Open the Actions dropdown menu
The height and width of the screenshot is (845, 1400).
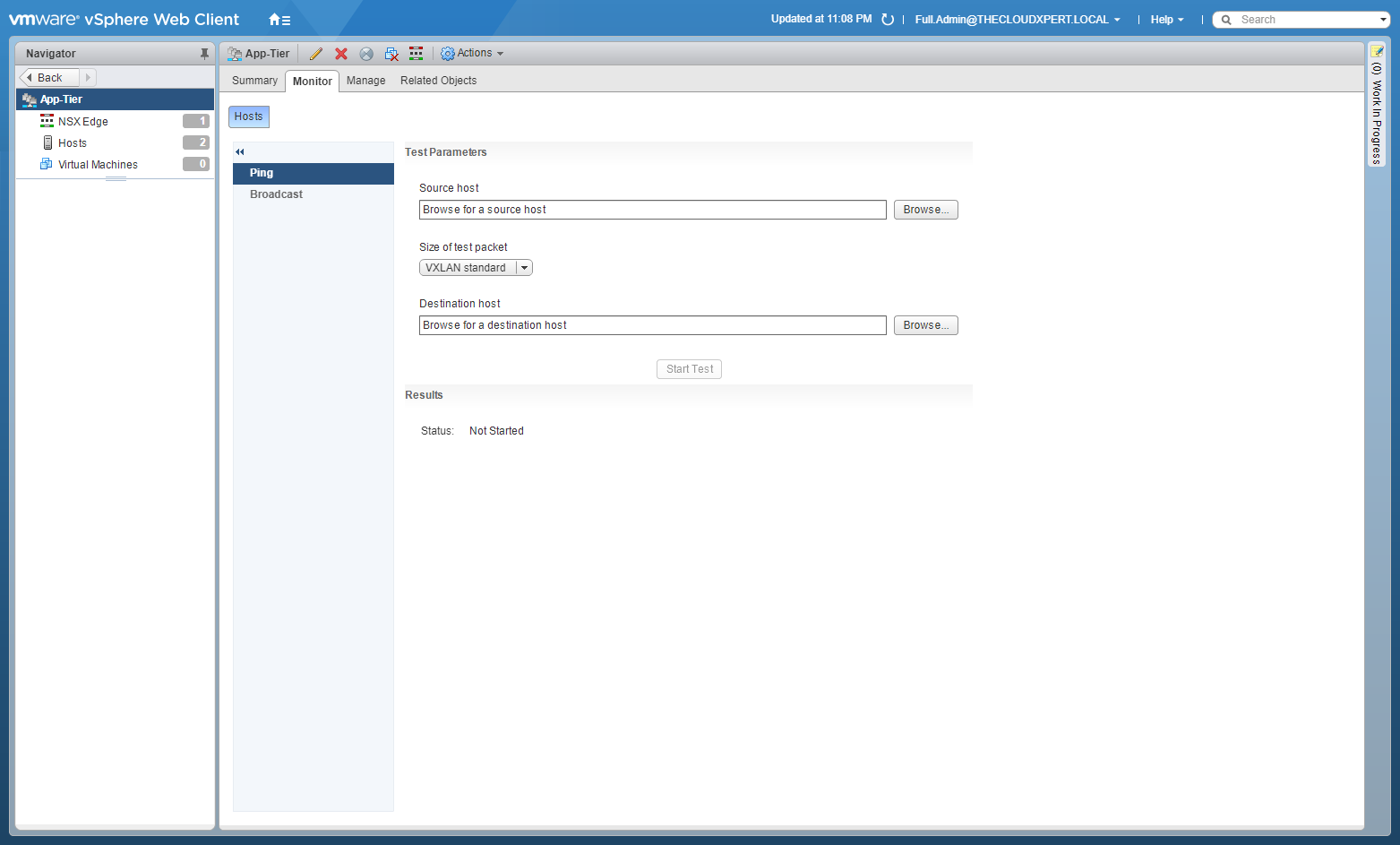click(x=472, y=54)
